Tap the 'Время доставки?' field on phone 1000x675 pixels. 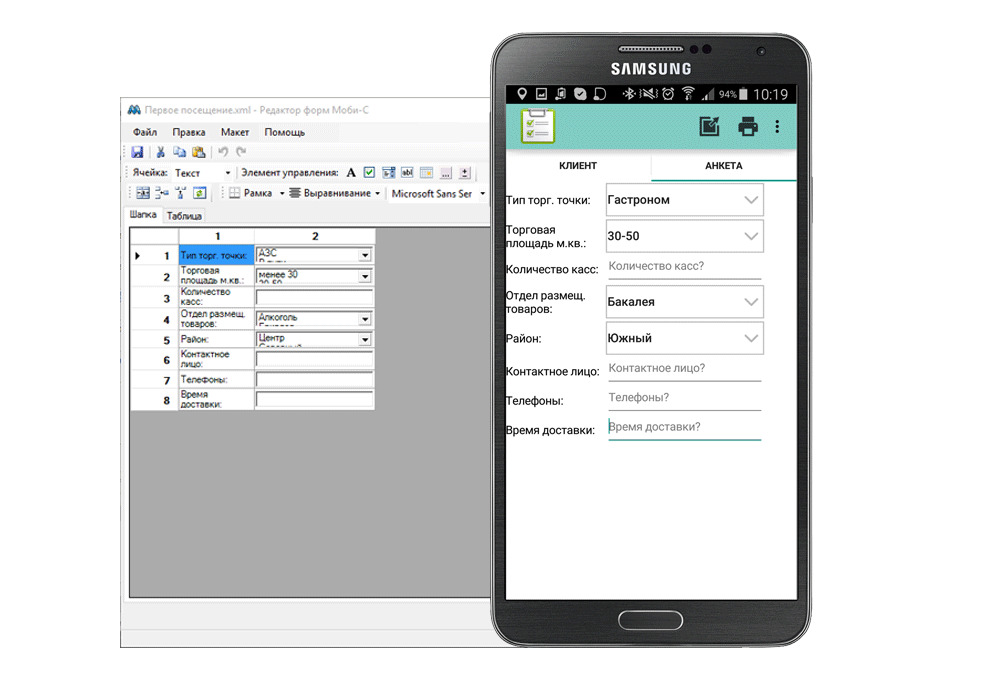coord(684,427)
